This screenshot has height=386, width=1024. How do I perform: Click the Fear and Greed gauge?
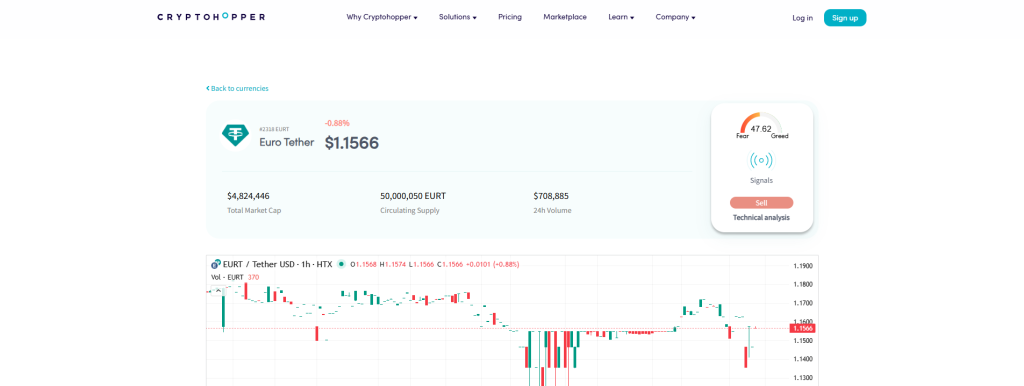pyautogui.click(x=761, y=126)
